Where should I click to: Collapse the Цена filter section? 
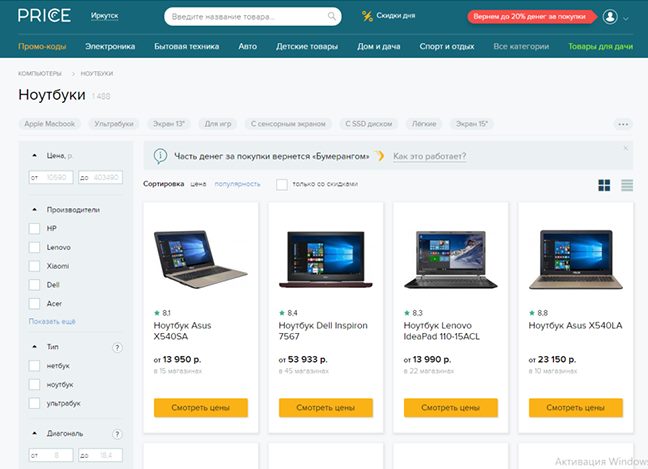point(35,155)
